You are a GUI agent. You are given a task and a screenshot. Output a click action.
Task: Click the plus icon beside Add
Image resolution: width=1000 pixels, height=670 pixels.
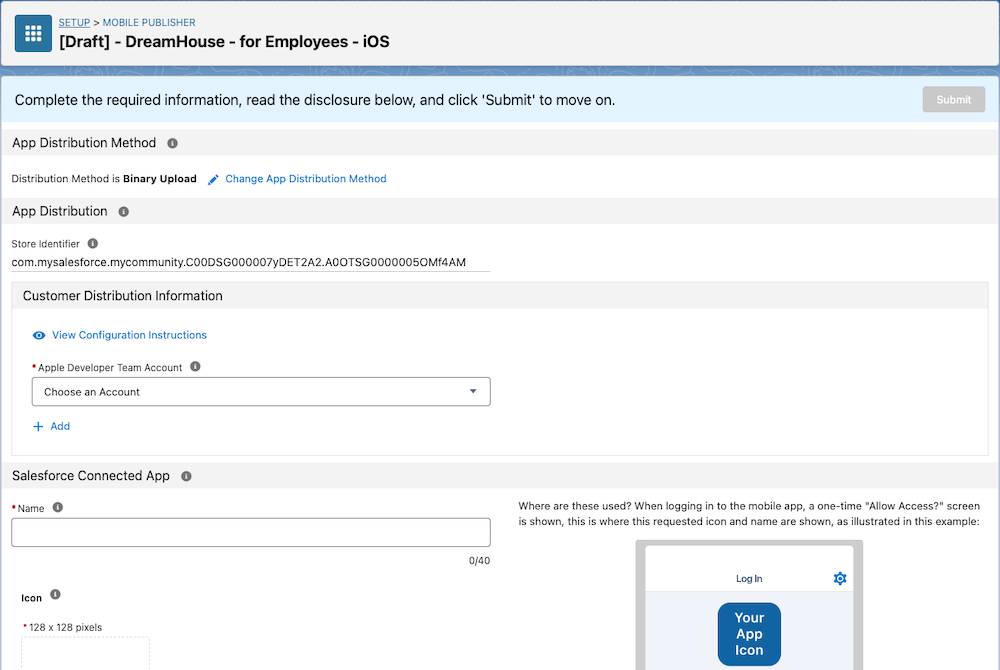click(38, 426)
